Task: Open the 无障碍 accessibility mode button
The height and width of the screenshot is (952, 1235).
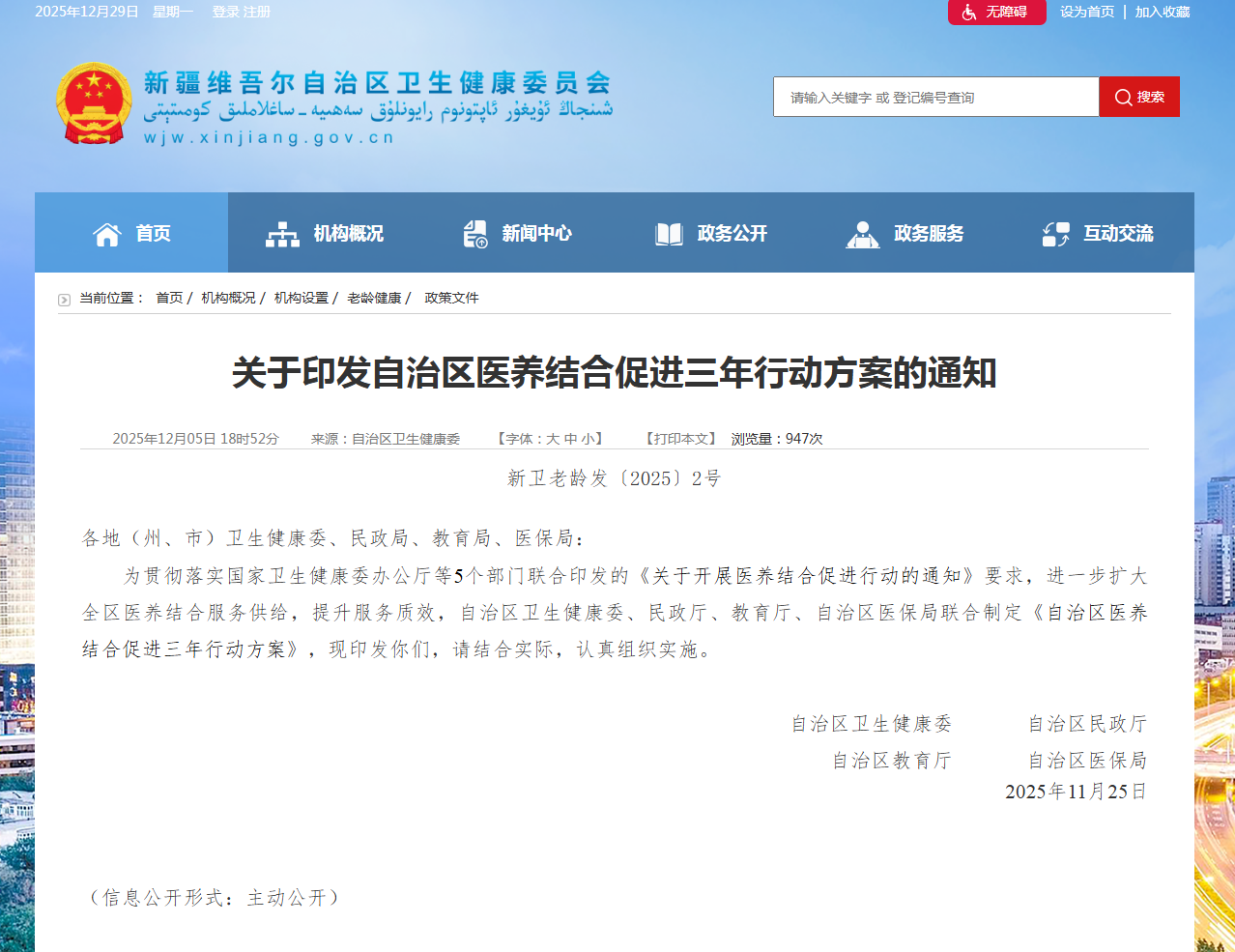Action: [x=996, y=13]
